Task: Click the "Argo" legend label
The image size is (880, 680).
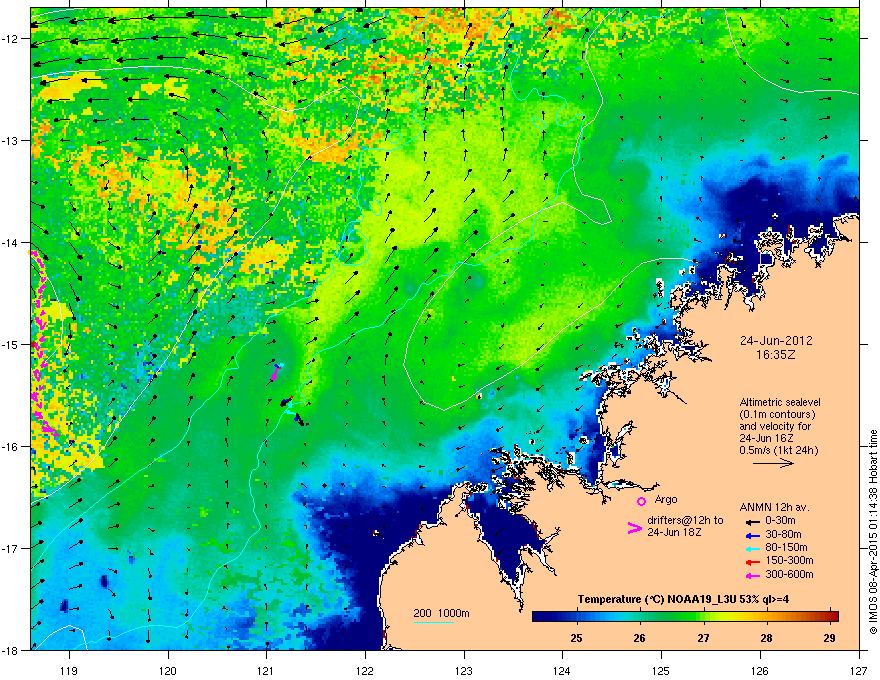Action: pos(666,499)
